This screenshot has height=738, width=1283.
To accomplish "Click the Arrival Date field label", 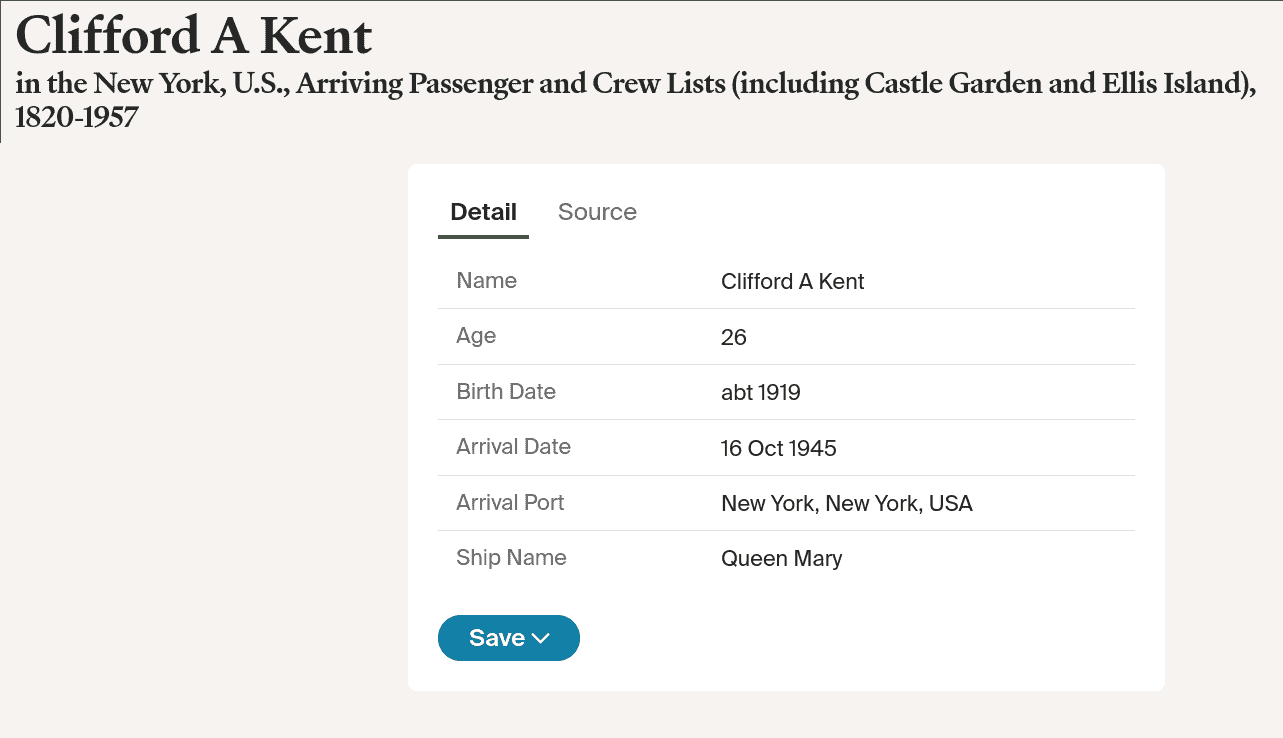I will tap(513, 447).
